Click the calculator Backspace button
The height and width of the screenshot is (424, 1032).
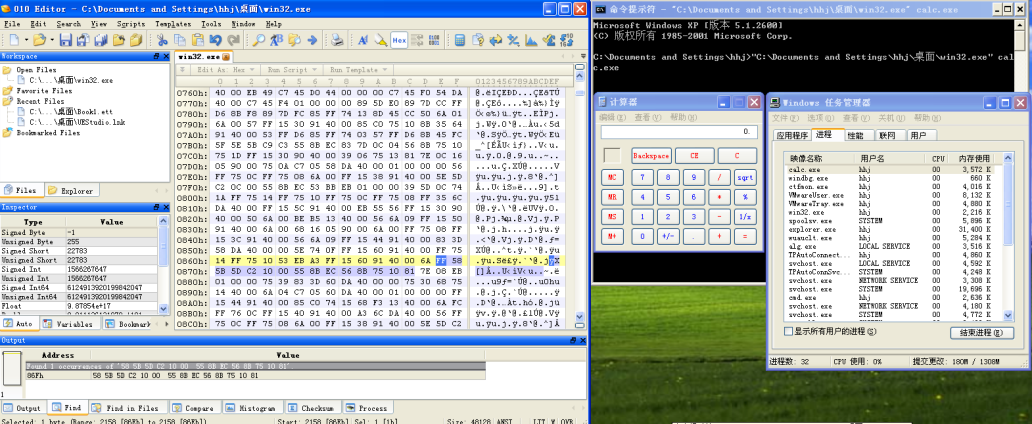click(x=651, y=156)
